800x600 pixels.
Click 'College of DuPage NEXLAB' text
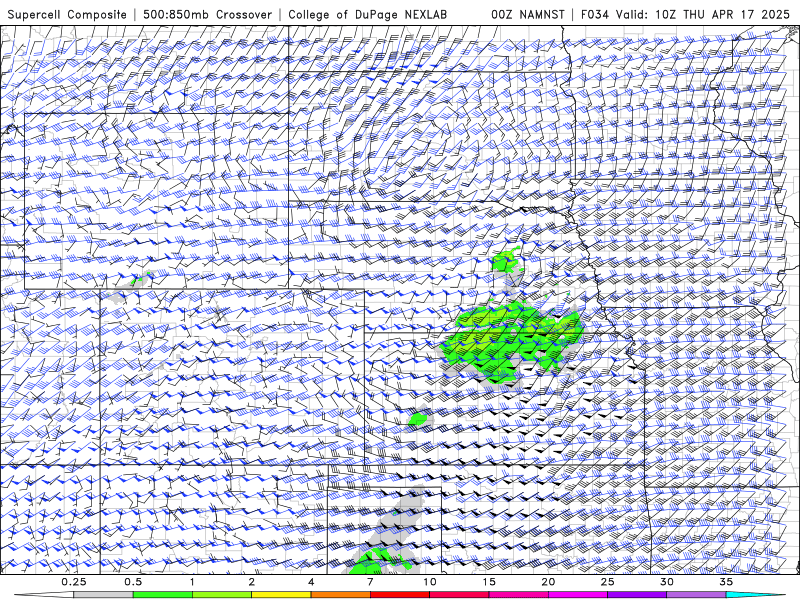coord(367,15)
